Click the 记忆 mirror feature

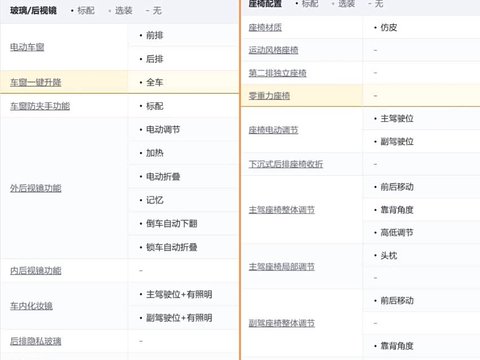click(x=155, y=200)
